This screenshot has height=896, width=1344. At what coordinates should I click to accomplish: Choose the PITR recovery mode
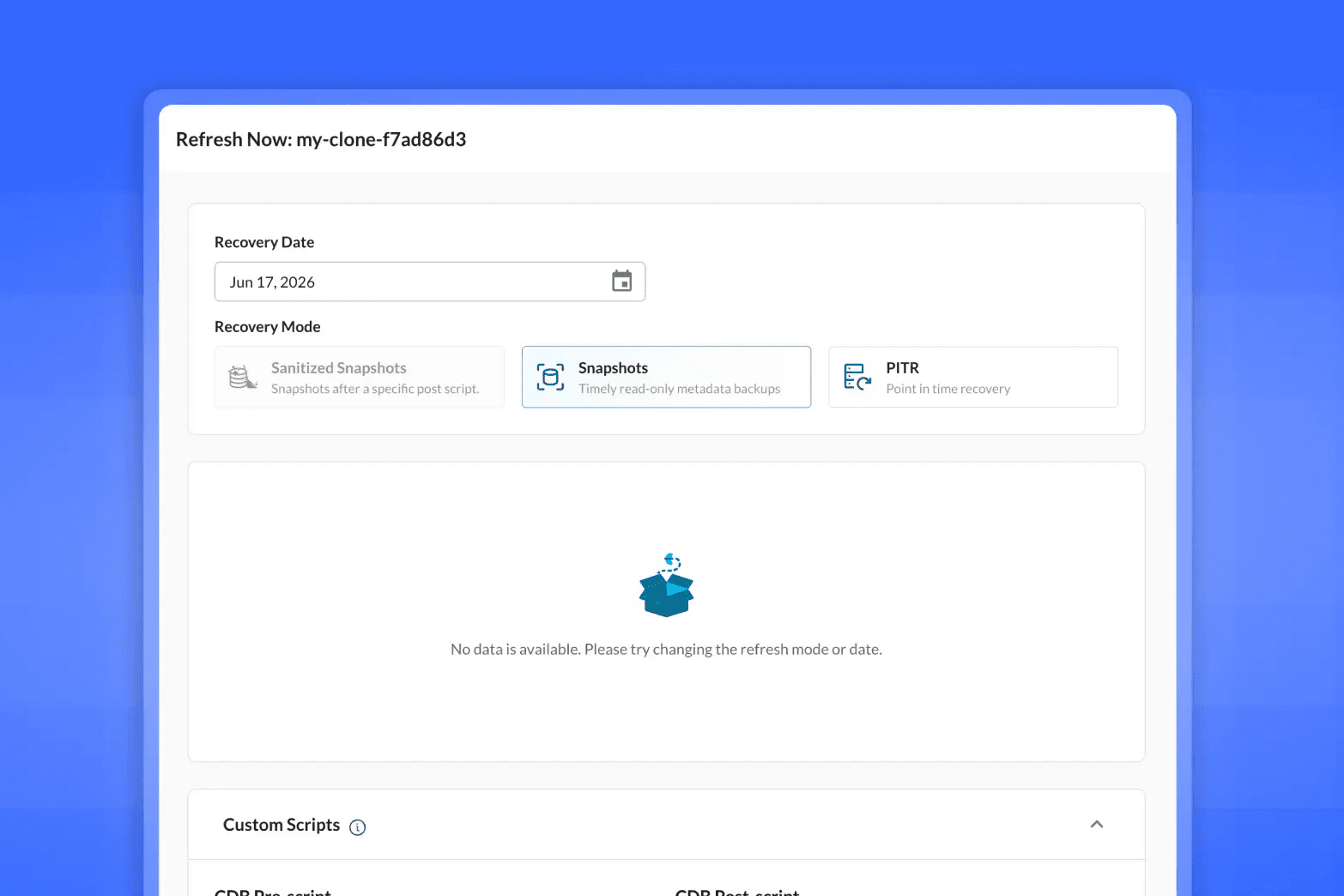973,377
